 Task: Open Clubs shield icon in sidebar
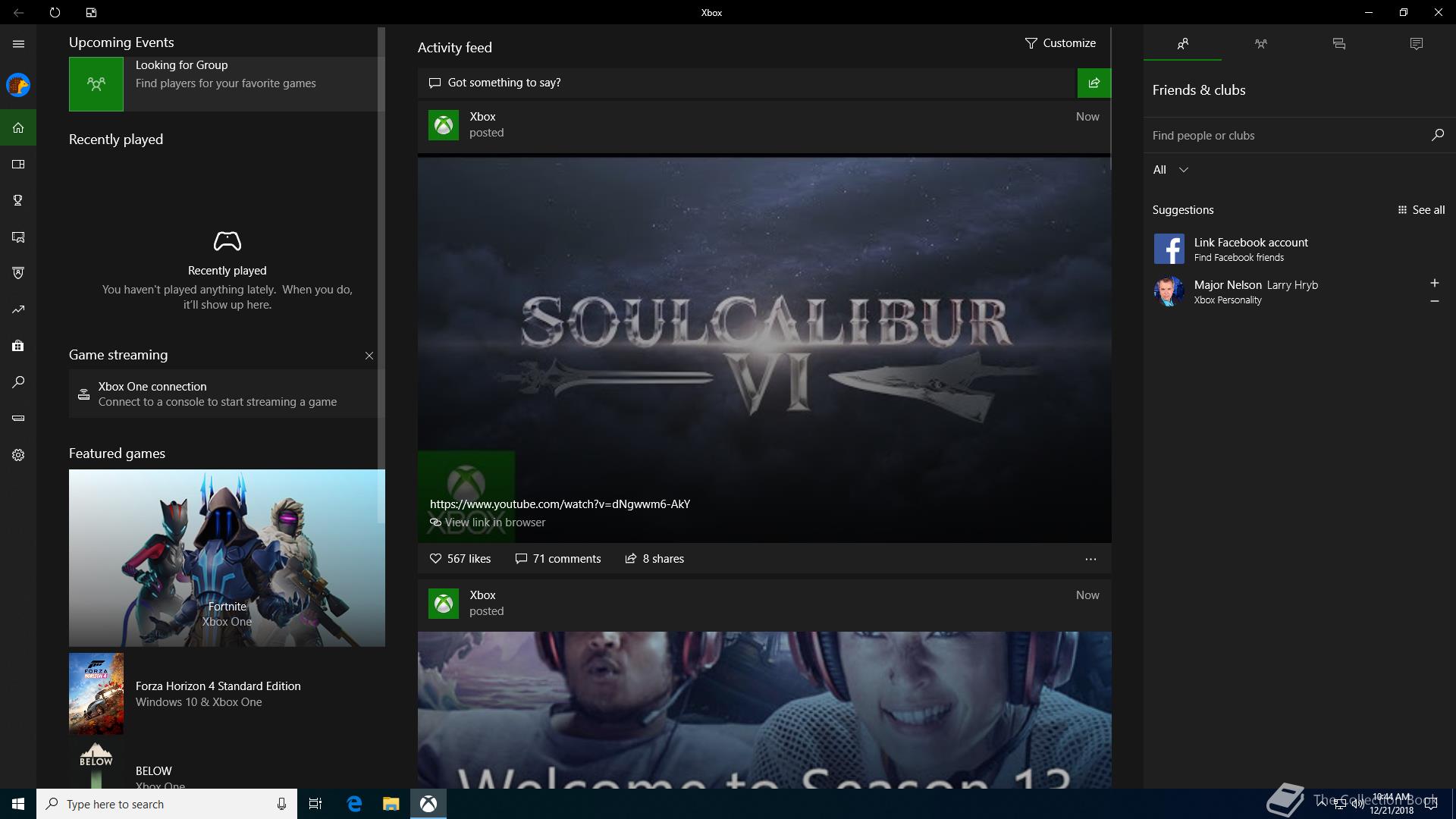pyautogui.click(x=18, y=273)
